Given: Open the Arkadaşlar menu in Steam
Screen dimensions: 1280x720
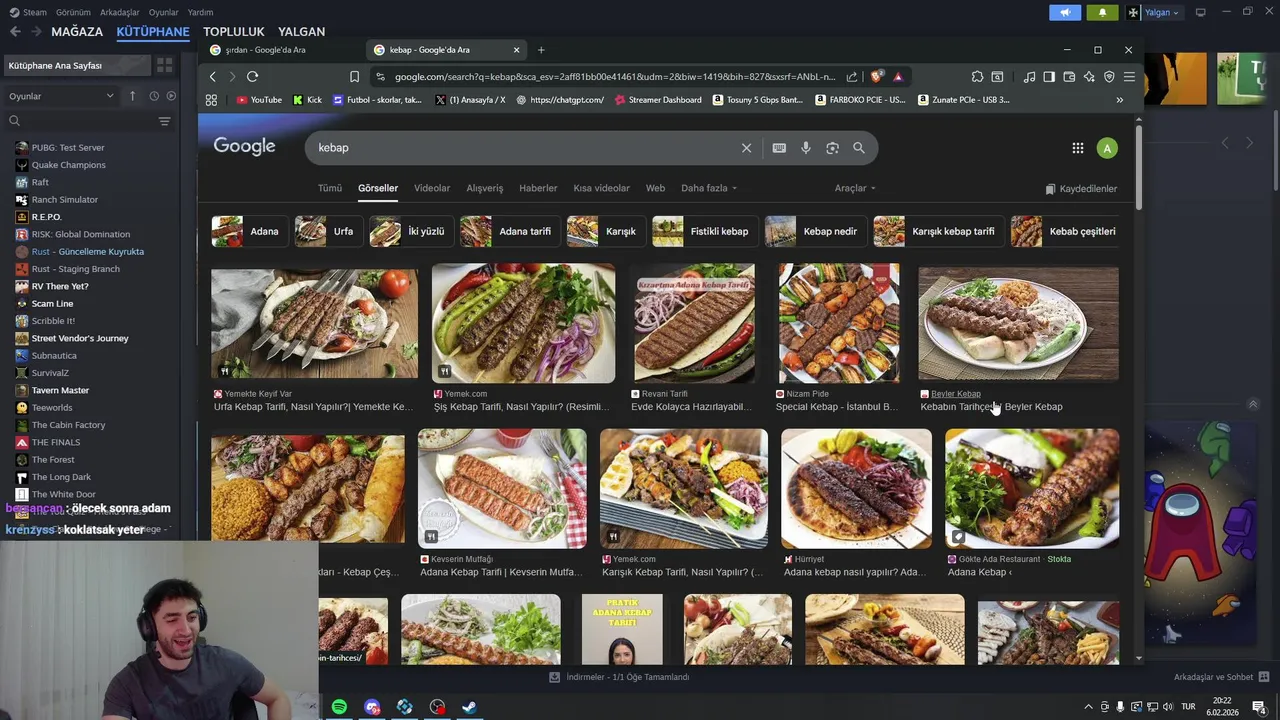Looking at the screenshot, I should pyautogui.click(x=120, y=12).
